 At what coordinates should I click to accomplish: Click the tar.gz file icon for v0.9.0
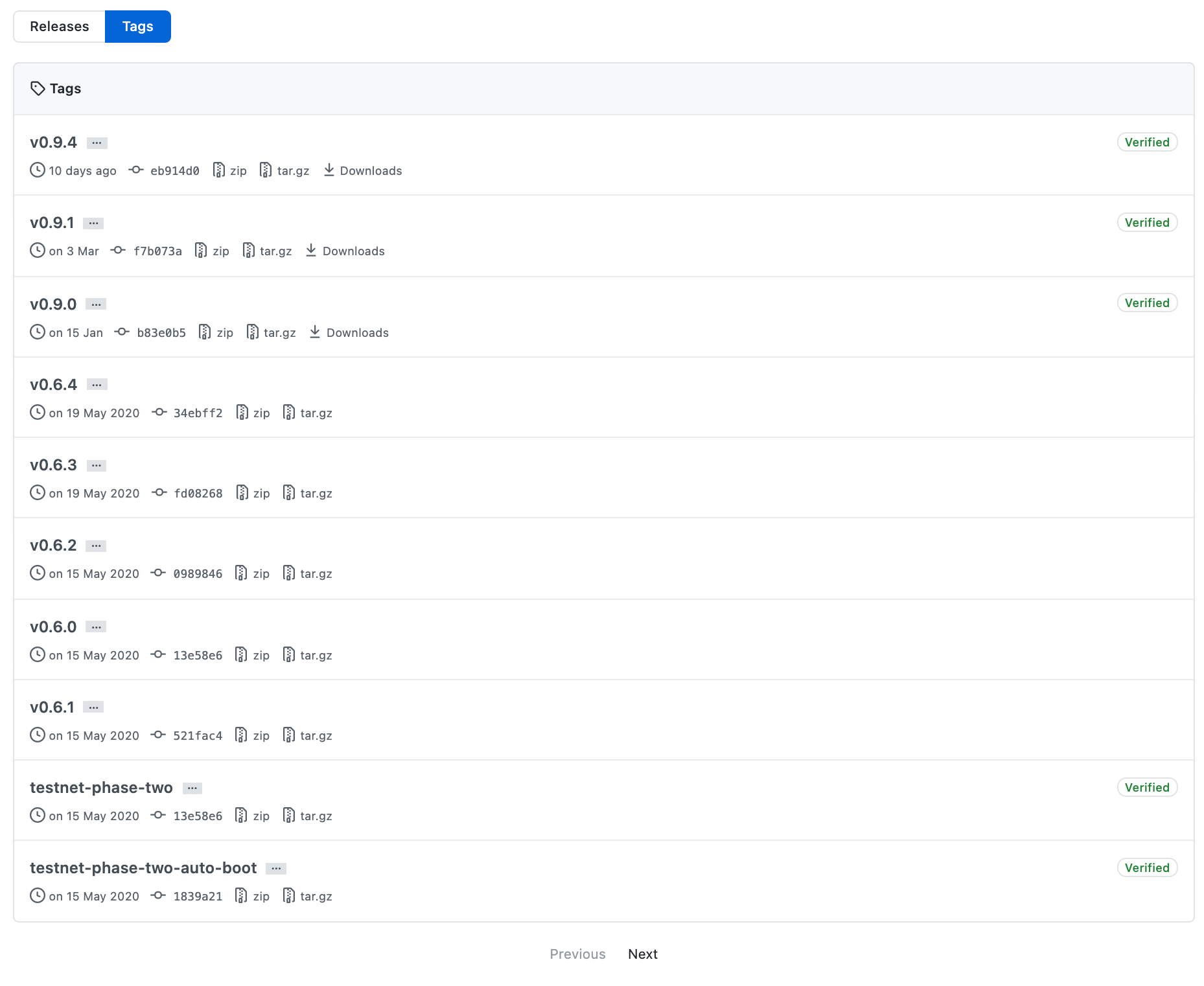(x=252, y=332)
